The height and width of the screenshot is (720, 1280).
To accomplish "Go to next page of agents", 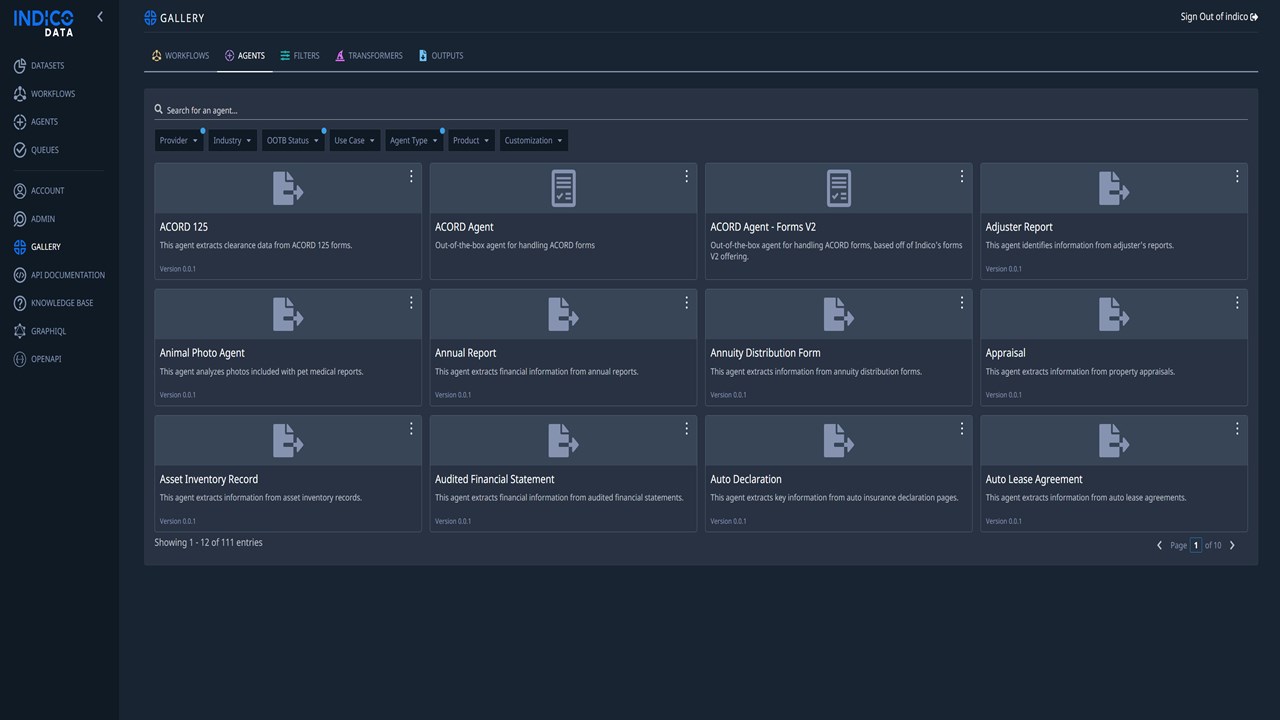I will [x=1232, y=546].
